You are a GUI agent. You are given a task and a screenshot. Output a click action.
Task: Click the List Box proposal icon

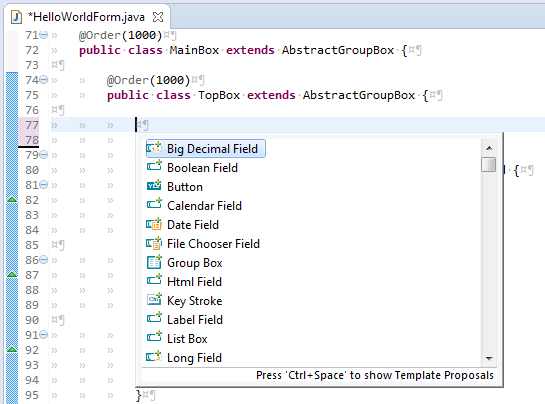(154, 338)
